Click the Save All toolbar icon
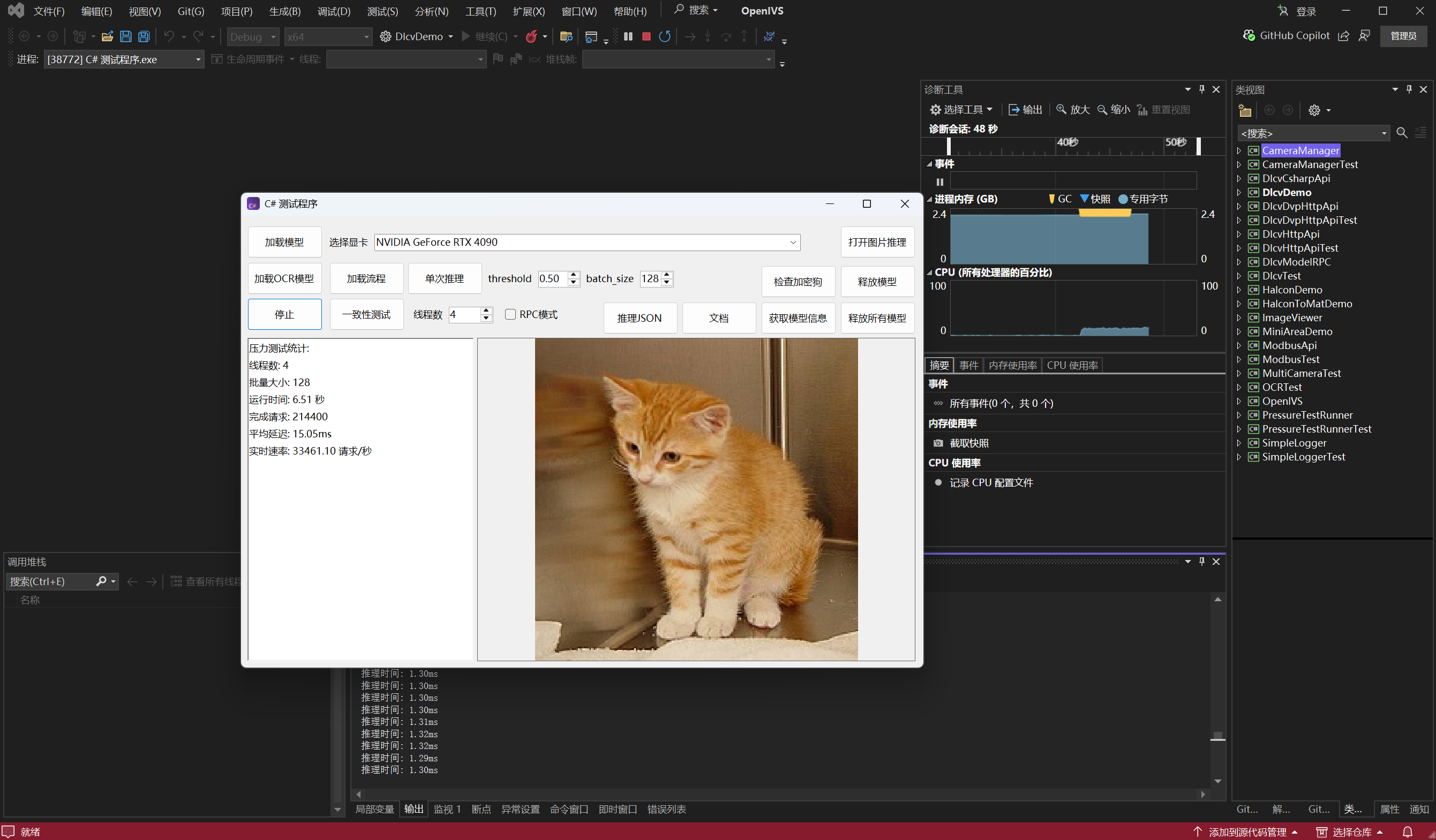 pos(144,36)
